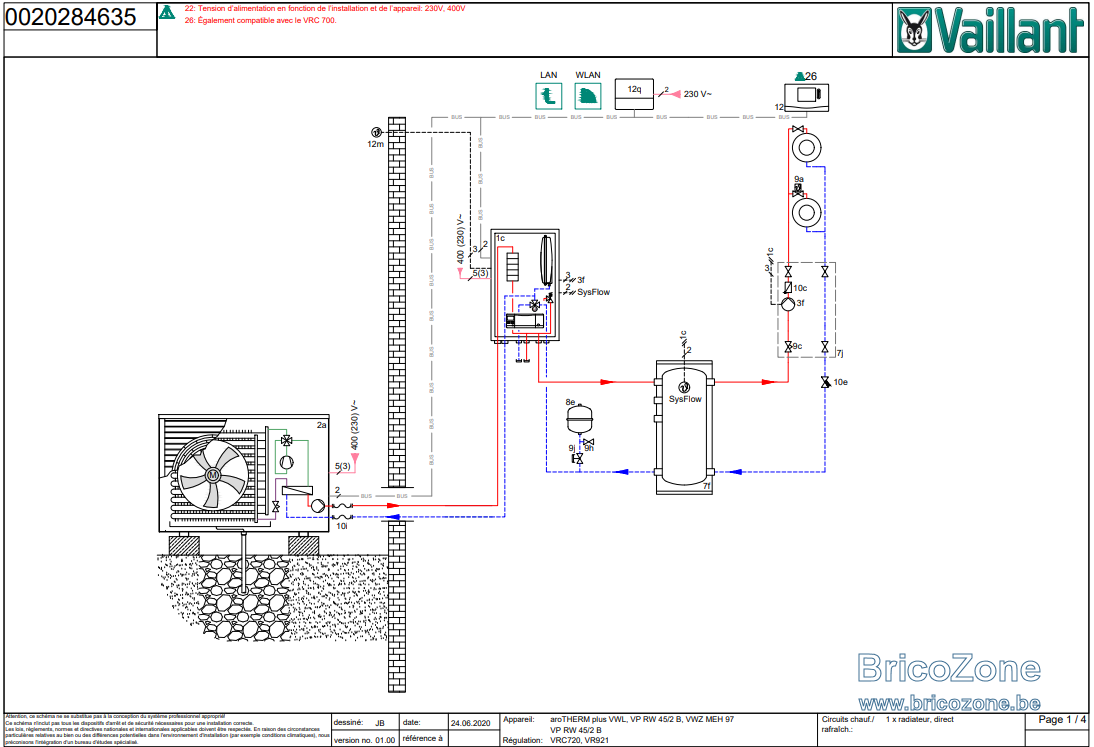Viewport: 1094px width, 747px height.
Task: Click the document number 0020284635
Action: [x=70, y=17]
